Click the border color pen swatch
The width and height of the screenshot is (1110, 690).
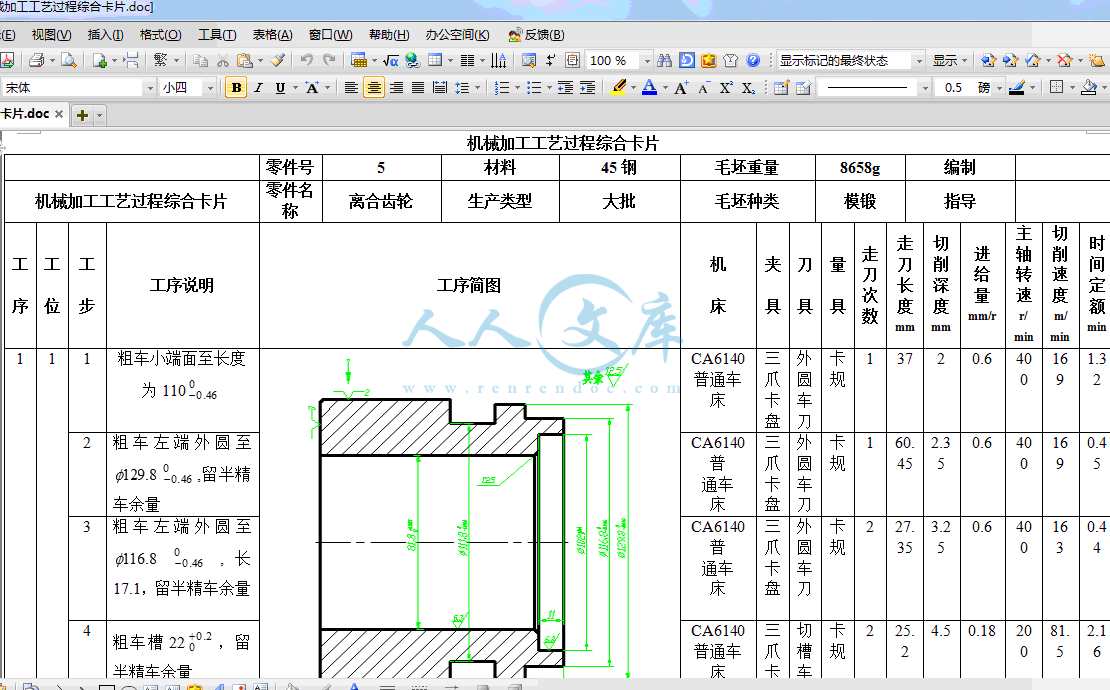(x=1017, y=88)
